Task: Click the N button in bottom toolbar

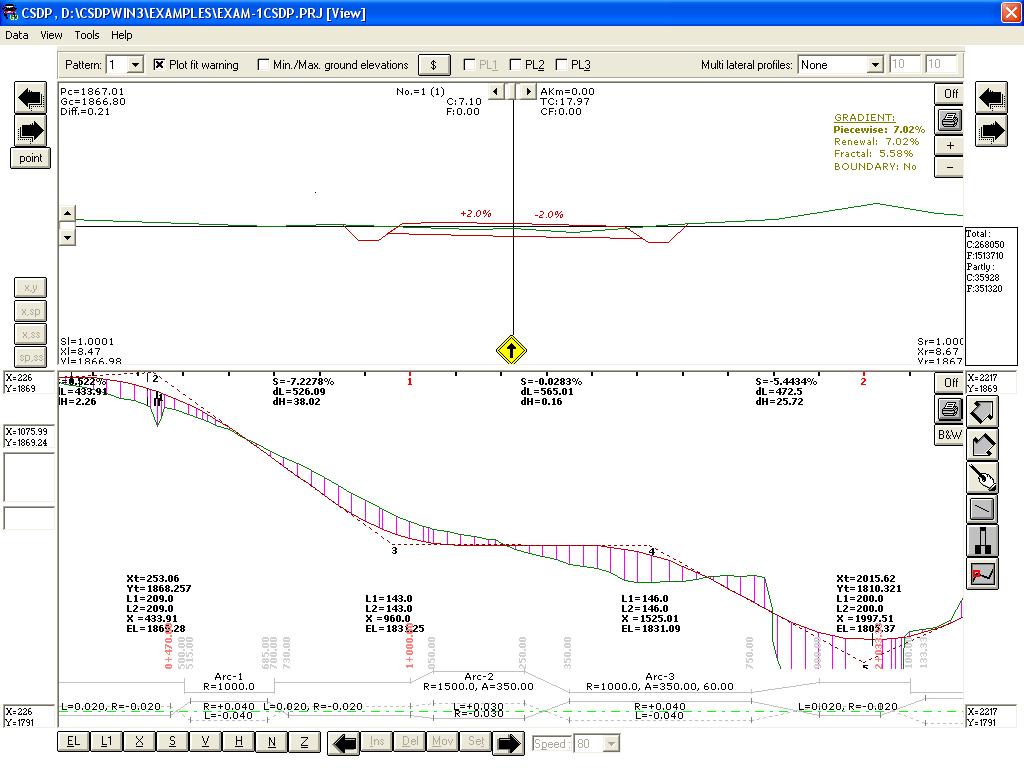Action: tap(272, 742)
